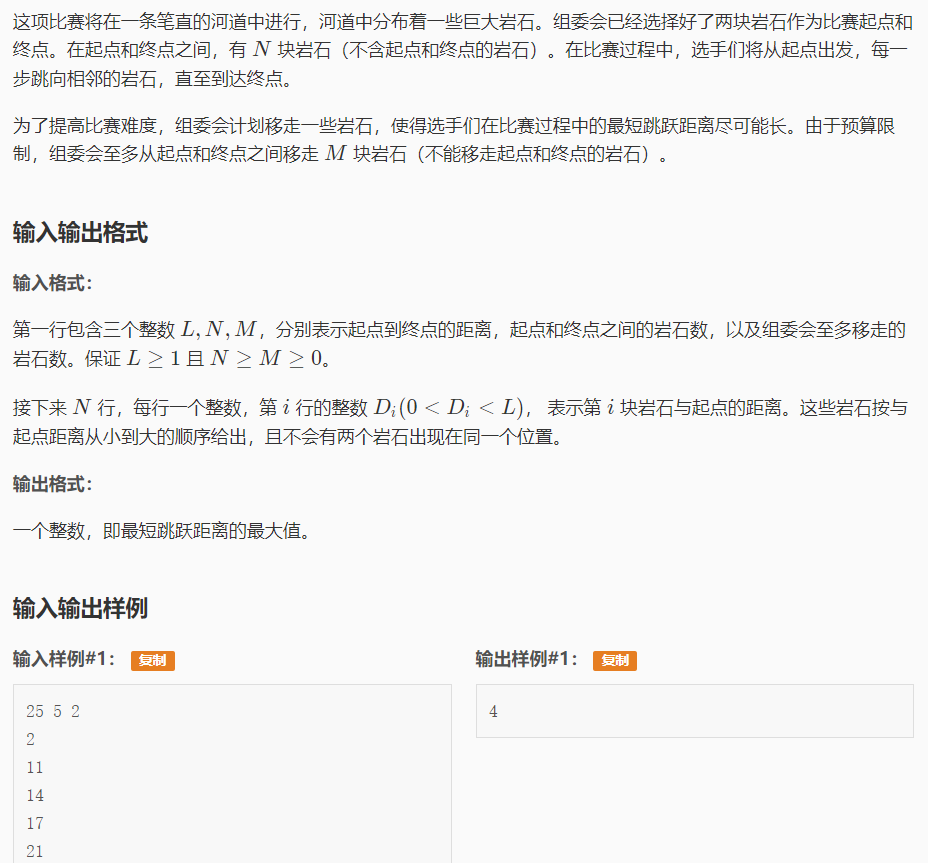Click the sample input value 21
928x863 pixels.
point(34,851)
